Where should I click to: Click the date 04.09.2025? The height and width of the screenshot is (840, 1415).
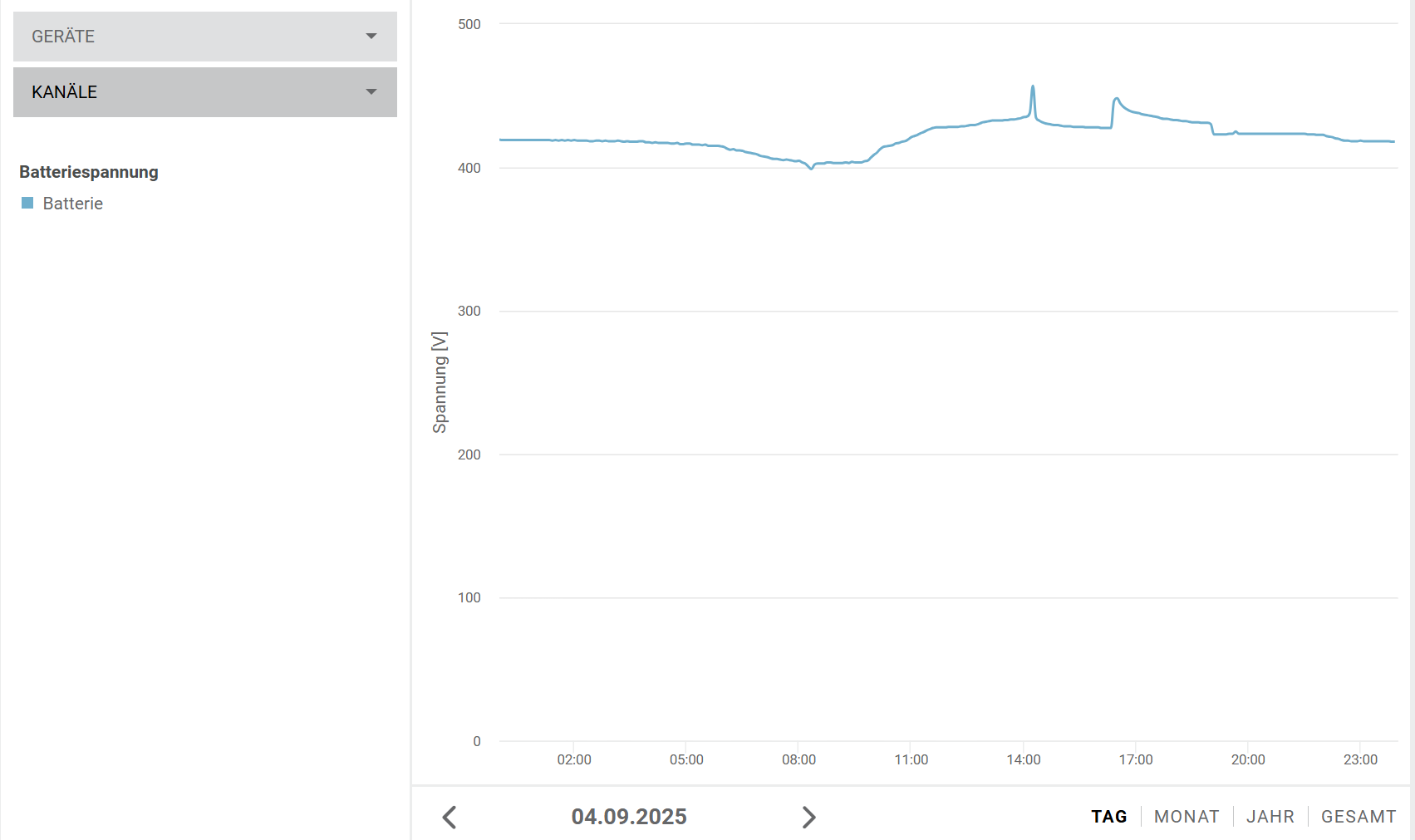(x=629, y=817)
